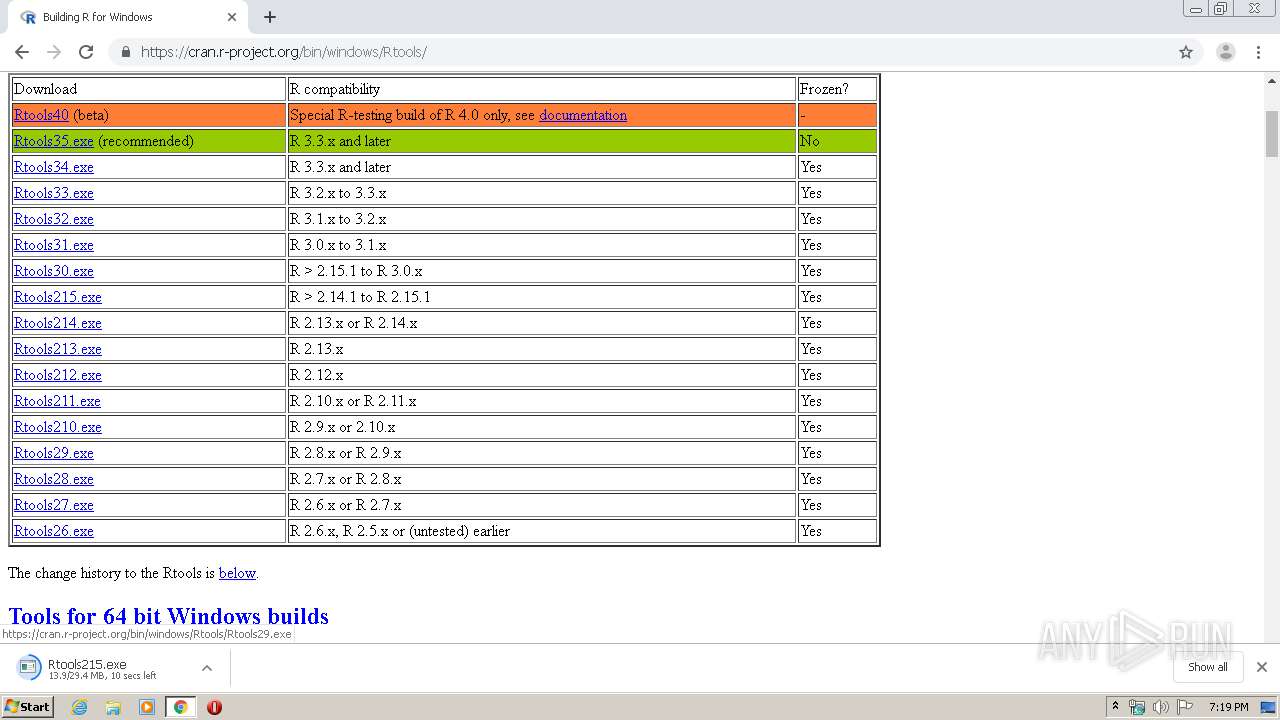
Task: Open Rtools215.exe download item in shelf
Action: pyautogui.click(x=100, y=668)
